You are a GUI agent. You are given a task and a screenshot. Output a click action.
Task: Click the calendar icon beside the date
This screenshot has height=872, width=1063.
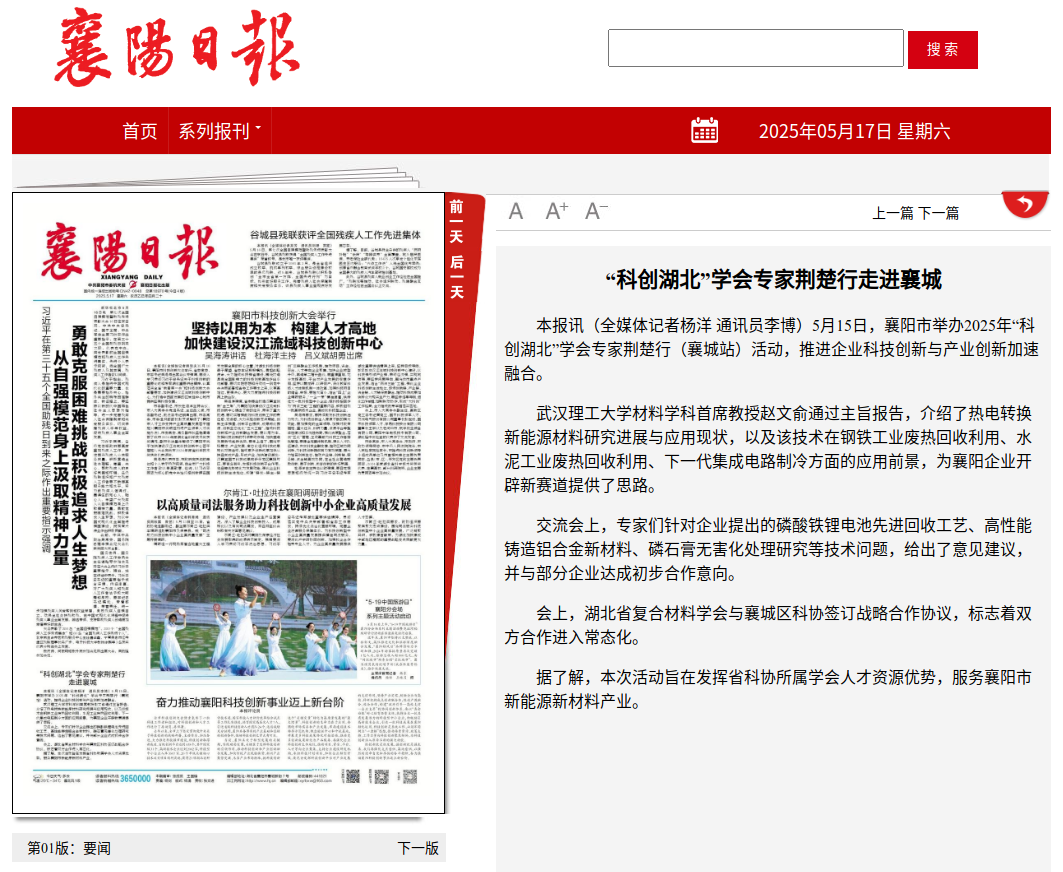(707, 130)
